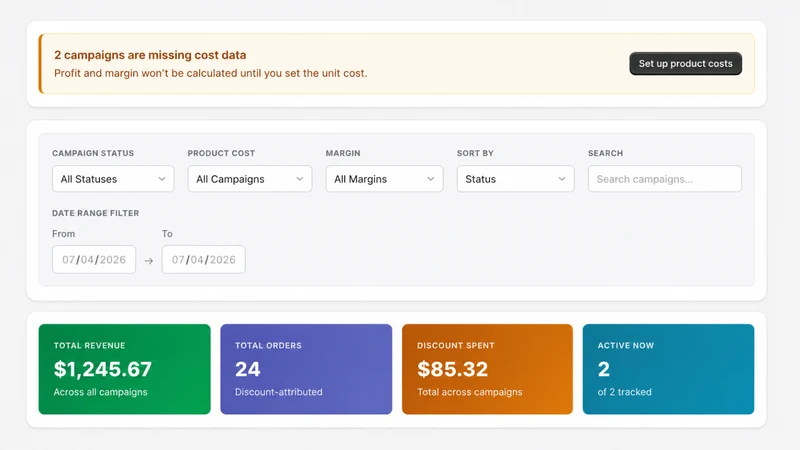Open the All Margins dropdown
The width and height of the screenshot is (800, 450).
[384, 179]
